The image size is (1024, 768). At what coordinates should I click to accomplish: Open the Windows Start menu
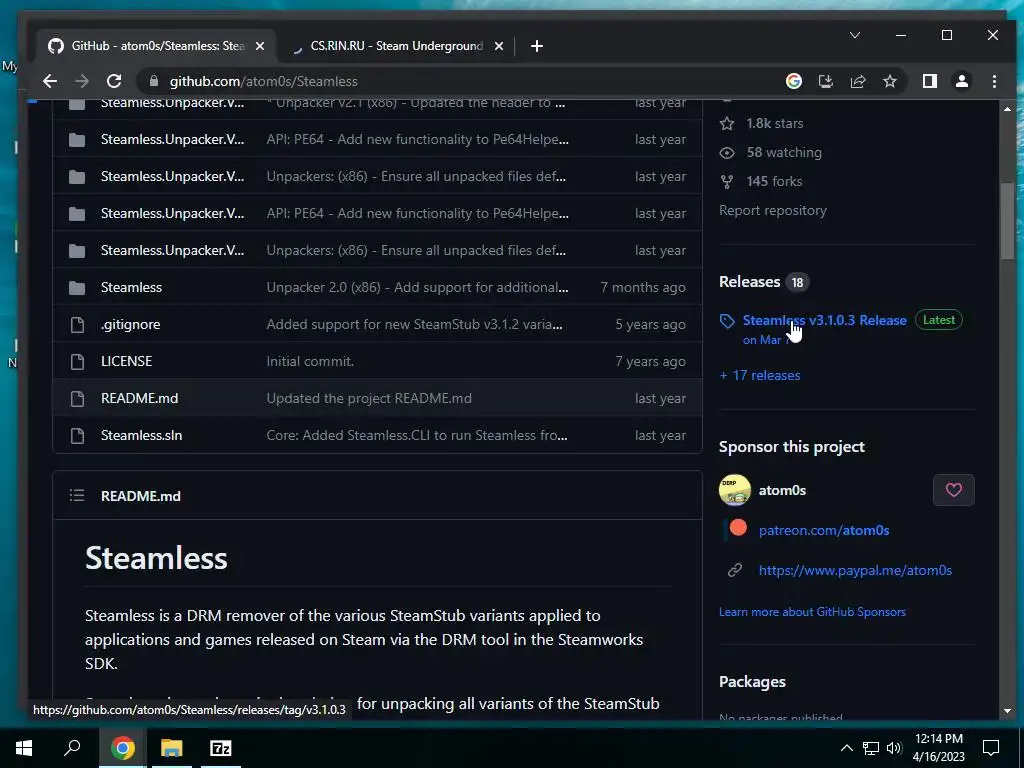24,748
